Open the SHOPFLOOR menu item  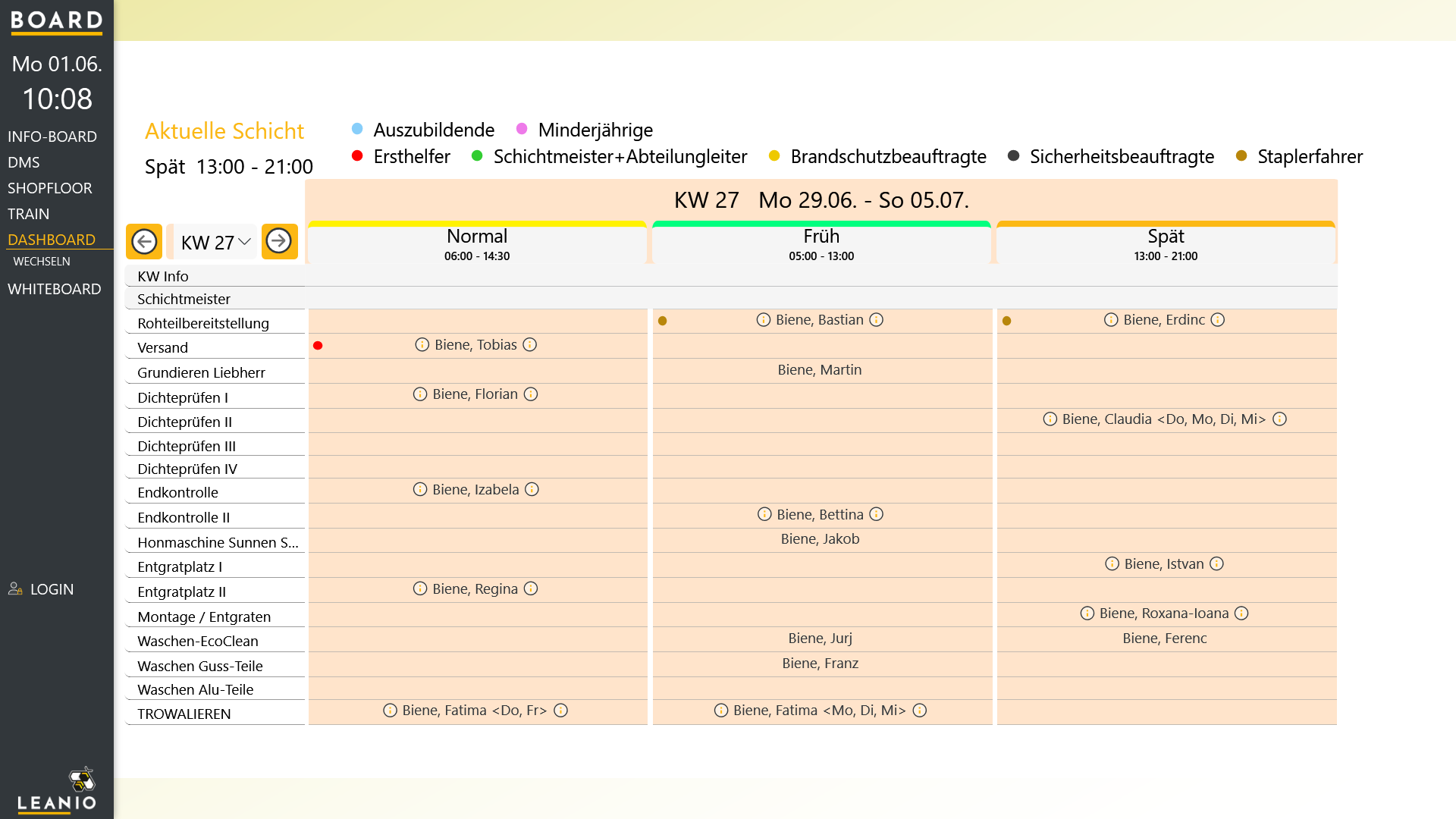pyautogui.click(x=50, y=188)
